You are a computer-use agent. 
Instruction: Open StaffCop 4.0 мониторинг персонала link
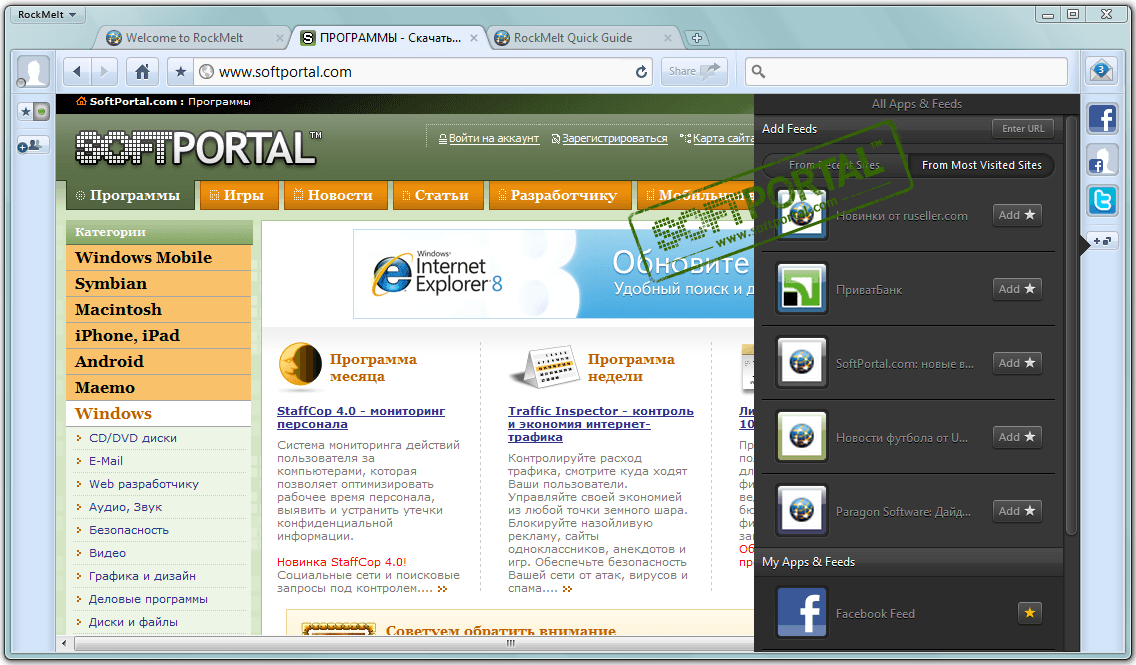[x=361, y=417]
